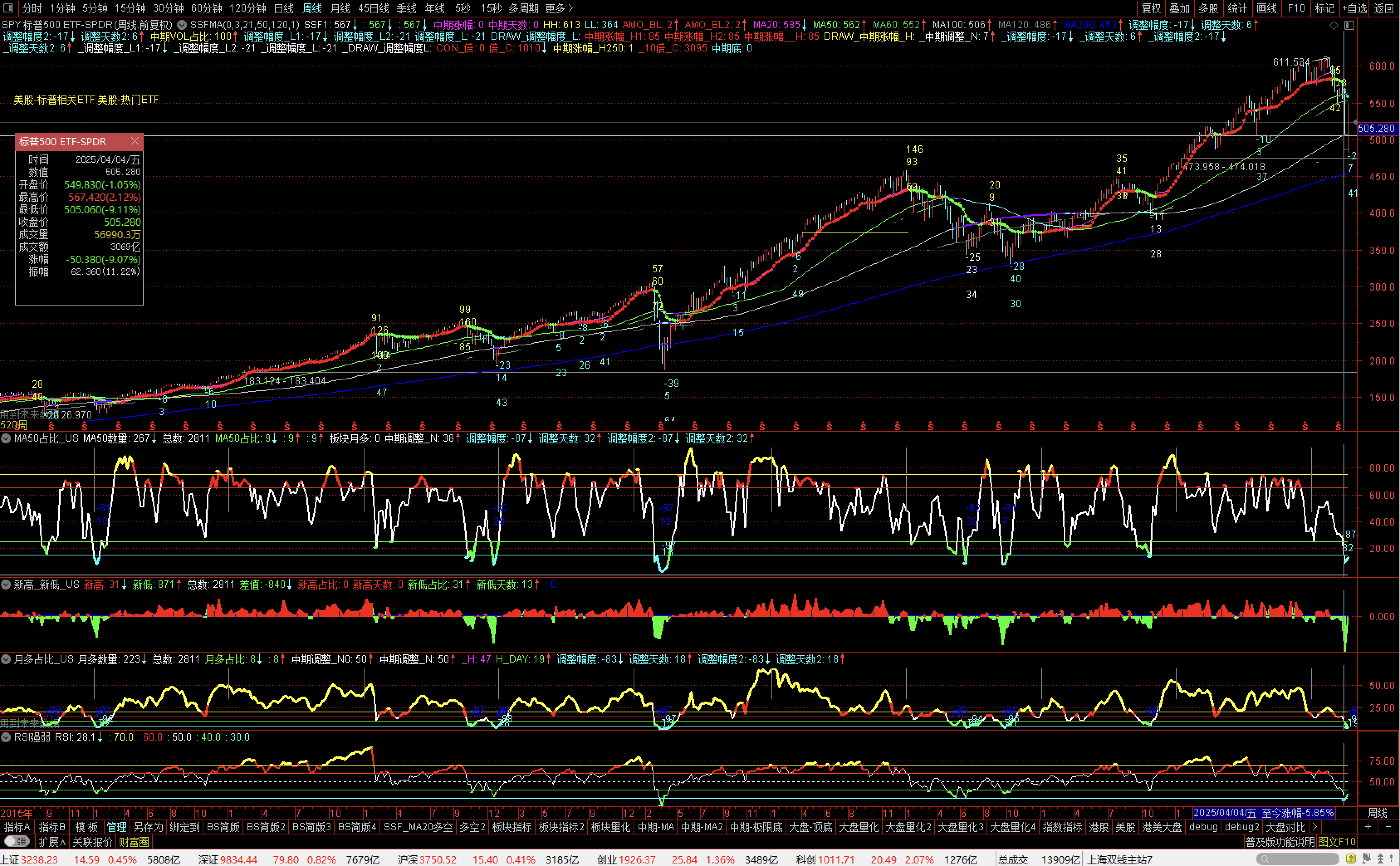Switch to the 15分钟 period
The image size is (1400, 866).
point(130,8)
